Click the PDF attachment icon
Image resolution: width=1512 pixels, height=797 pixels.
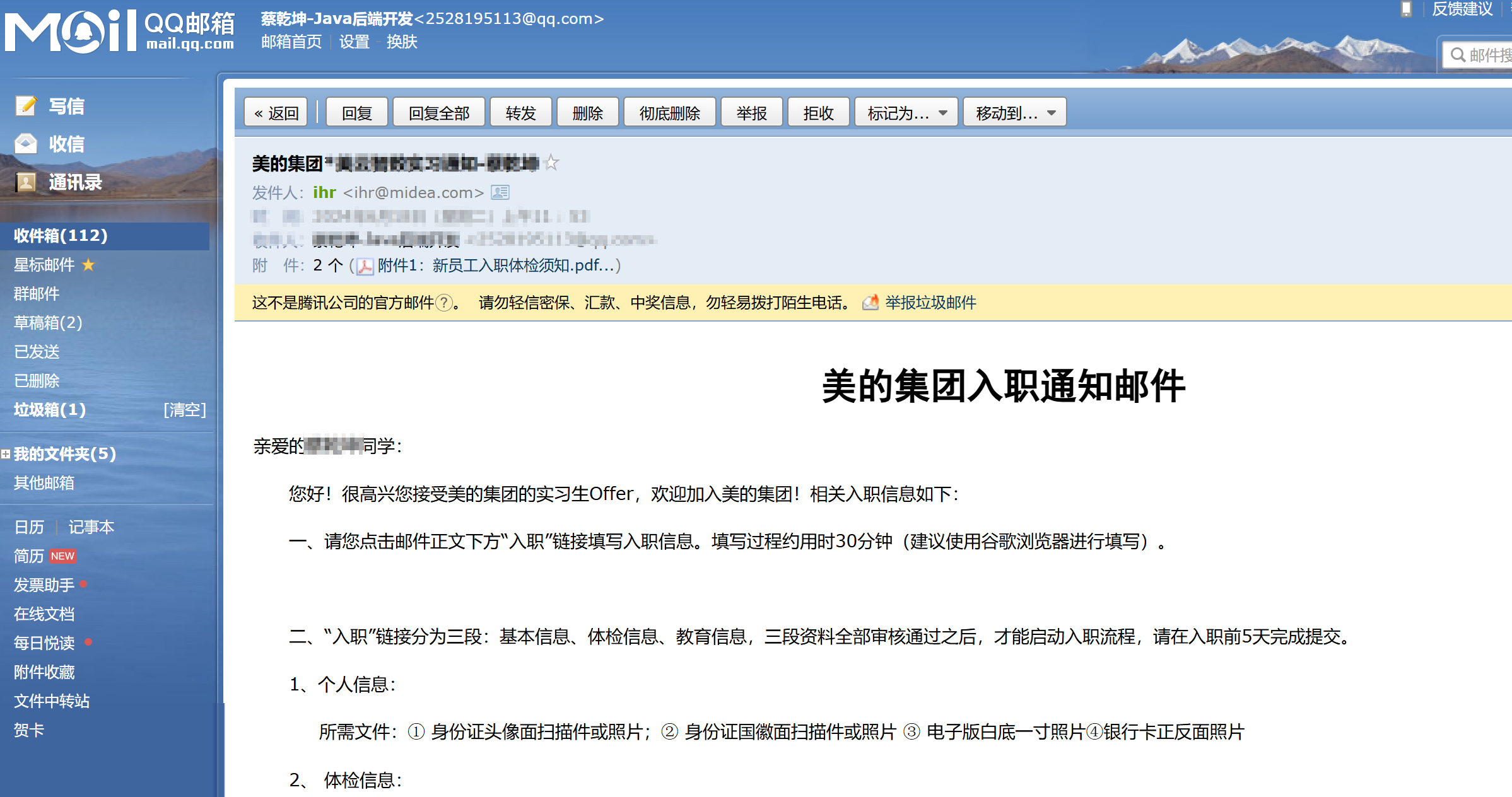click(x=365, y=266)
